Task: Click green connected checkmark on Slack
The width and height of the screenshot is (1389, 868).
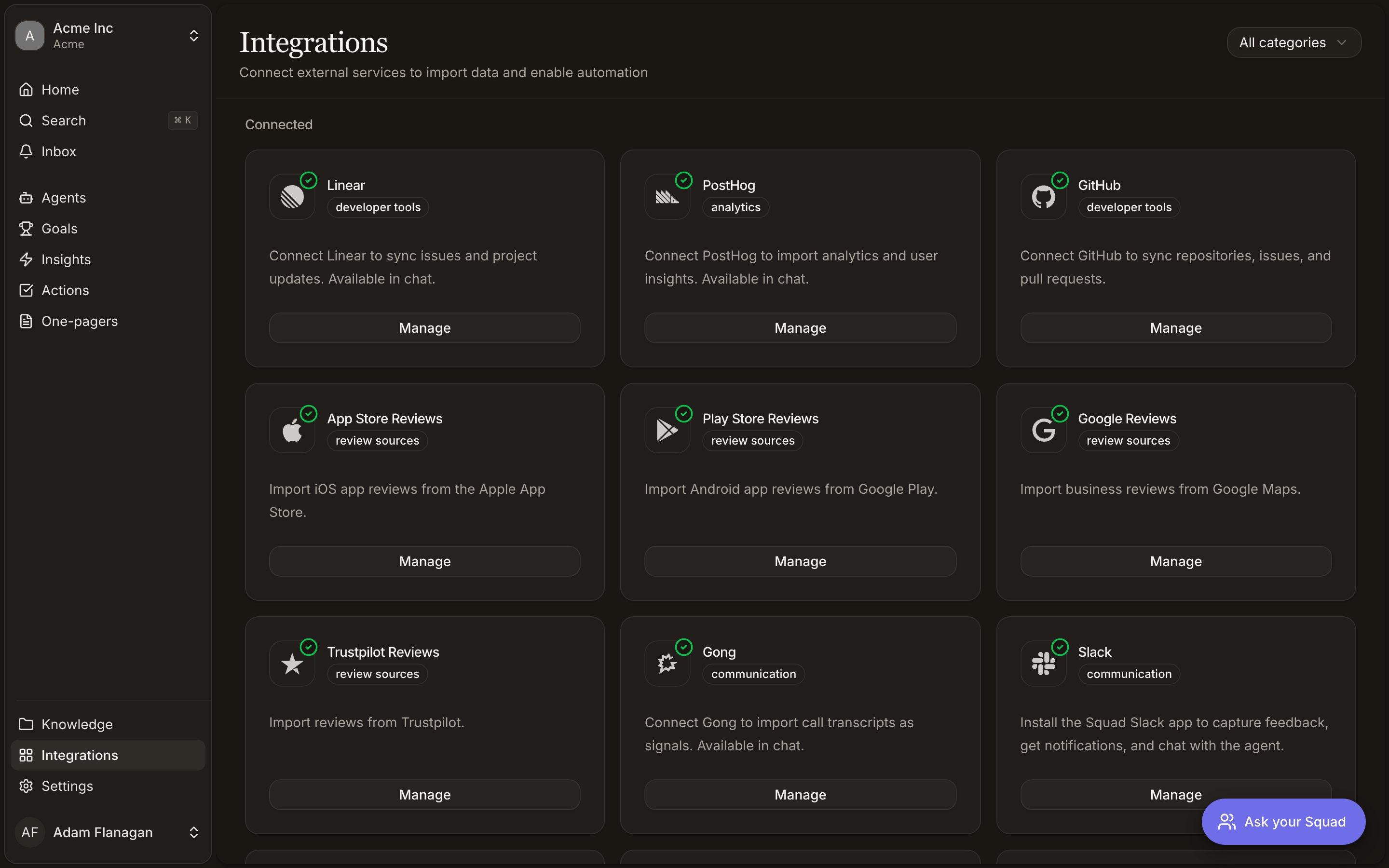Action: (x=1060, y=647)
